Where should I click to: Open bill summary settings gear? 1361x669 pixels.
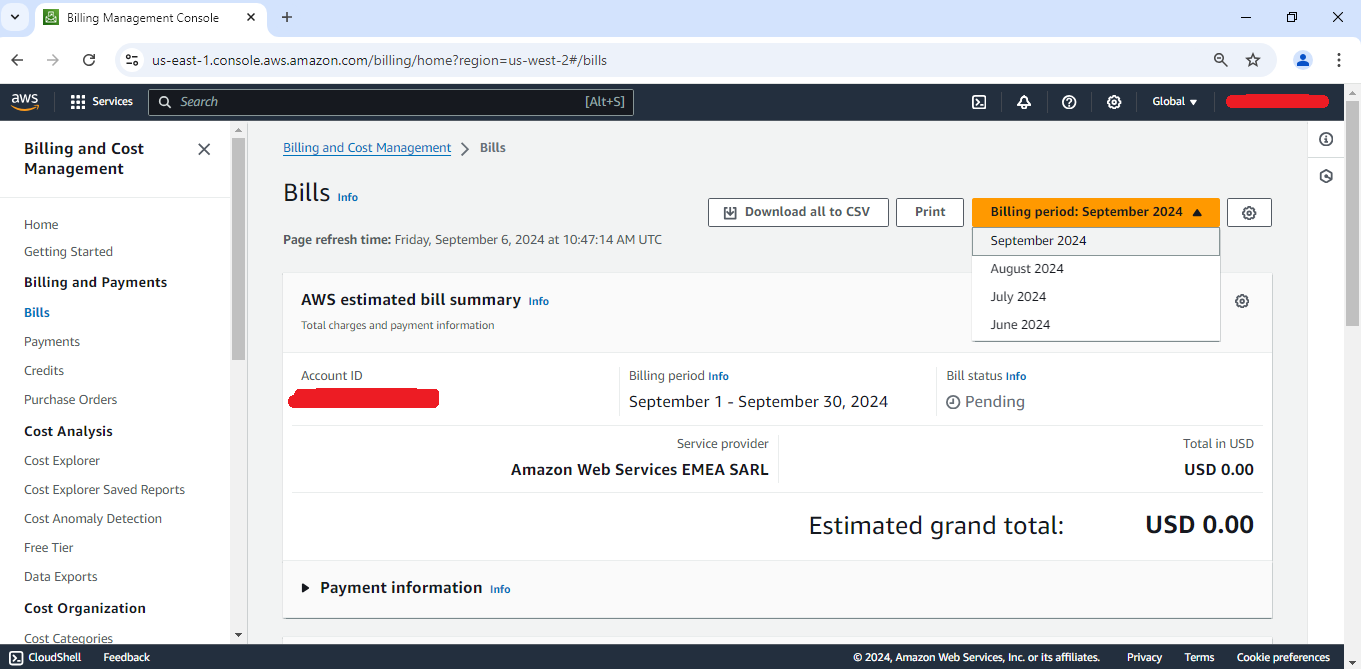click(x=1242, y=301)
